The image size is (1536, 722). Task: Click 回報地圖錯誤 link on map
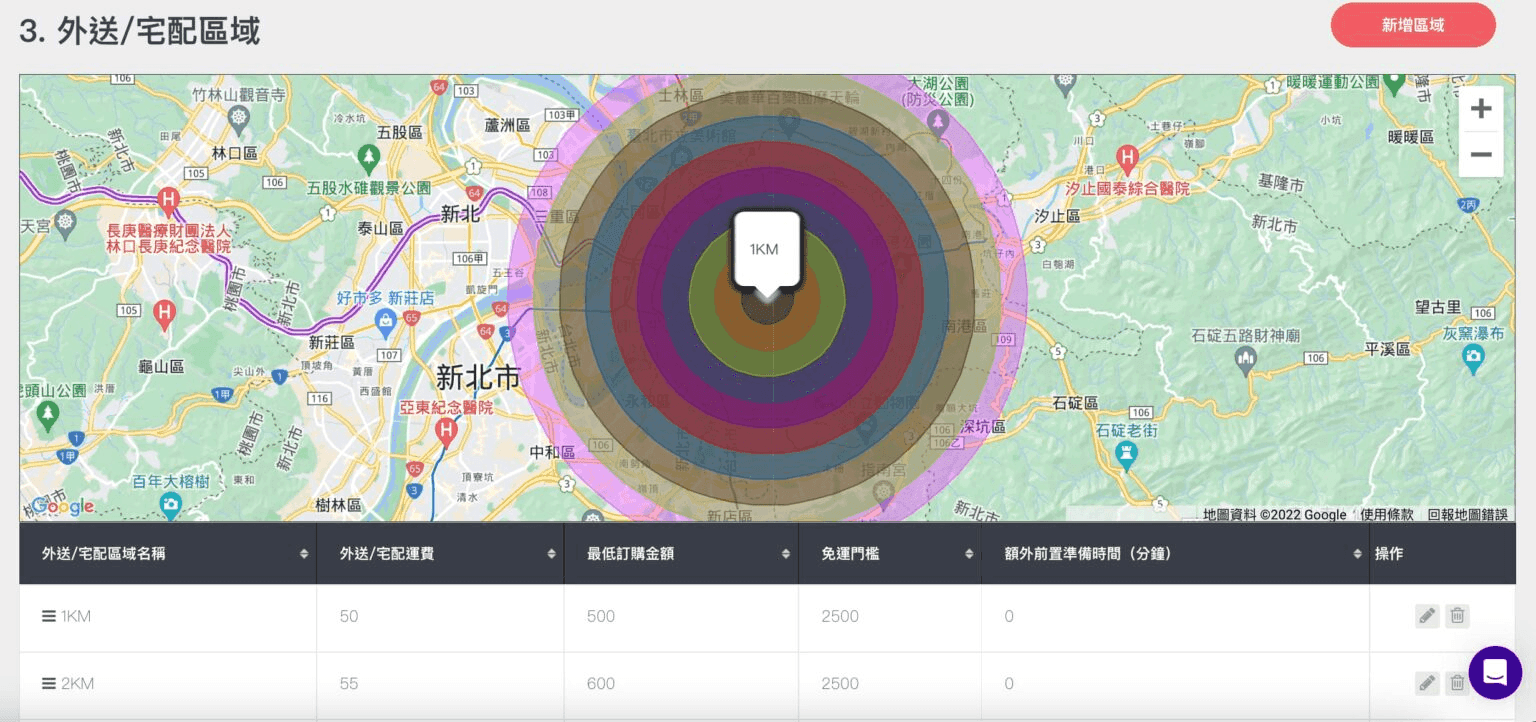[x=1467, y=514]
